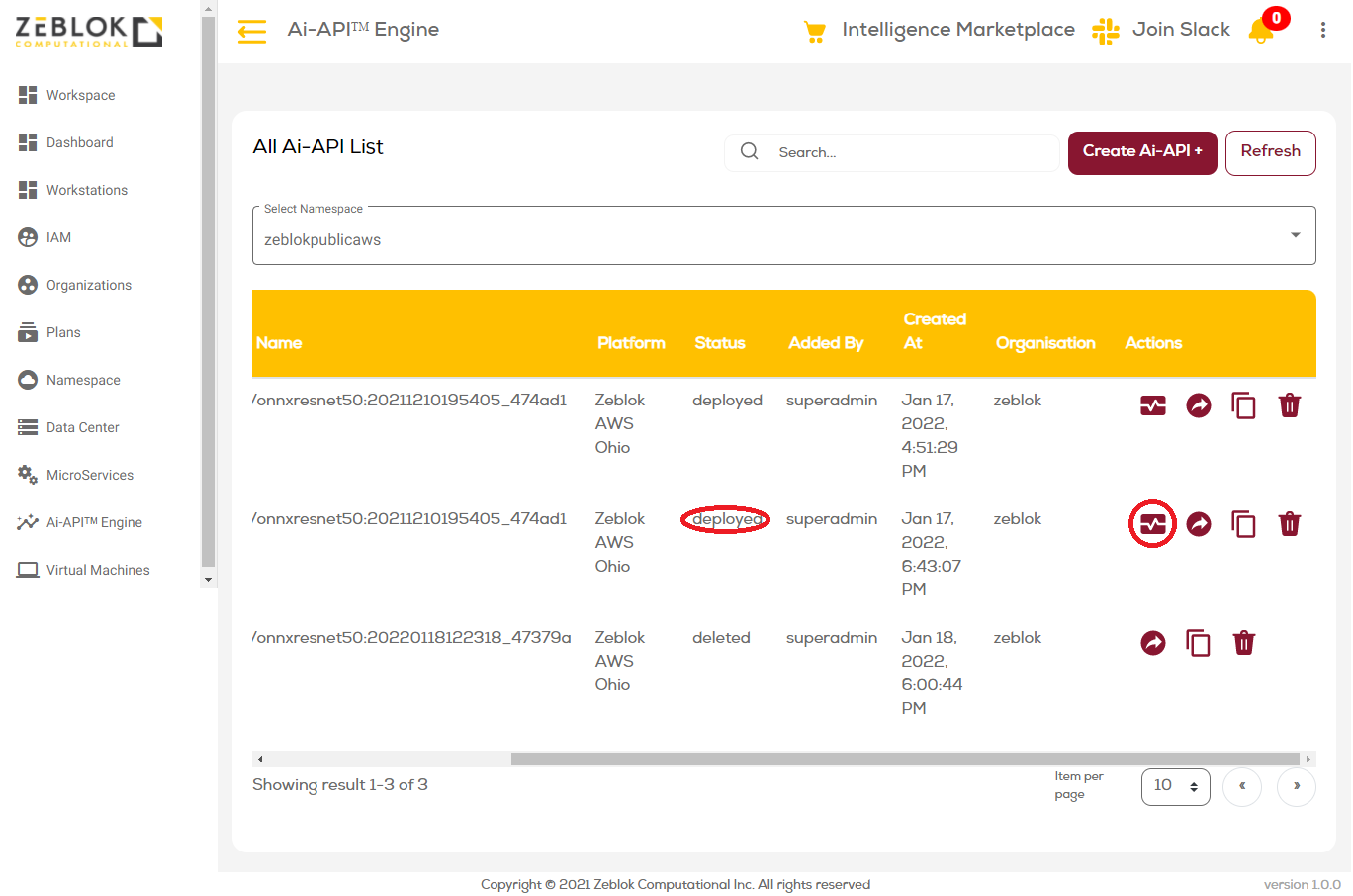The height and width of the screenshot is (896, 1353).
Task: Click the Search input field
Action: 910,152
